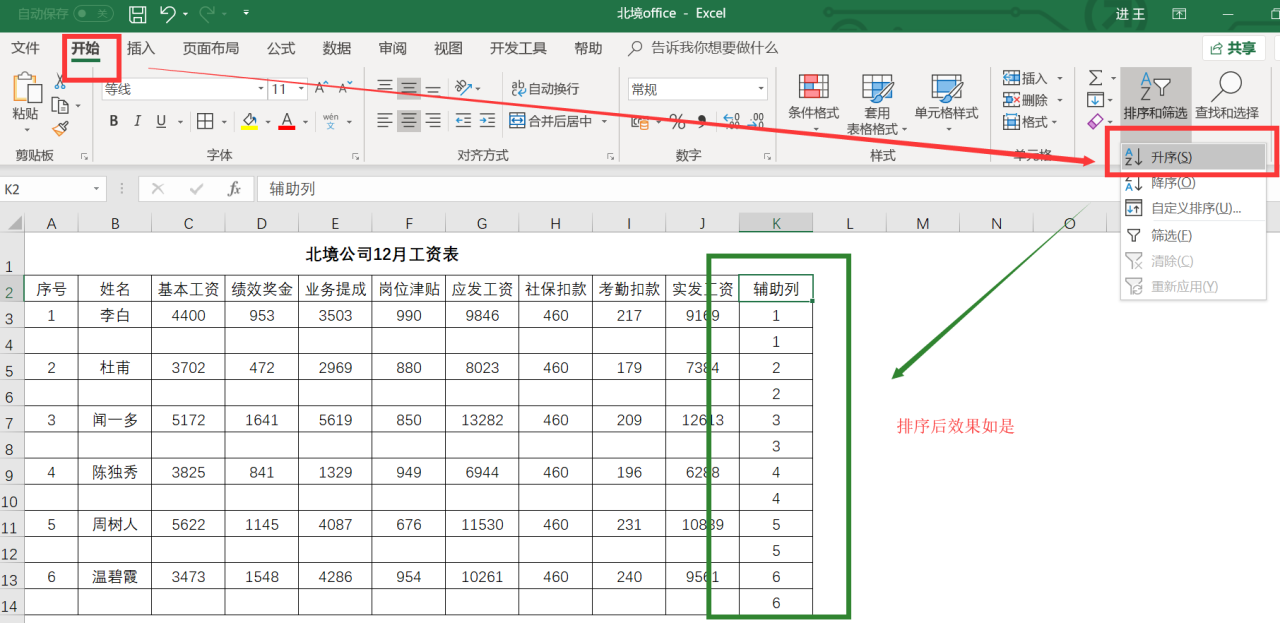Toggle bold formatting with the B button
This screenshot has width=1280, height=623.
tap(113, 121)
